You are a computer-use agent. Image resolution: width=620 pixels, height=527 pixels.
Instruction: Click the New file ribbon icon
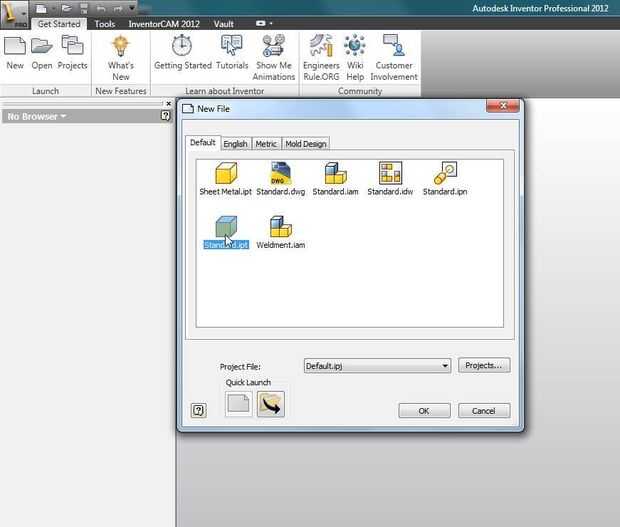(x=15, y=53)
